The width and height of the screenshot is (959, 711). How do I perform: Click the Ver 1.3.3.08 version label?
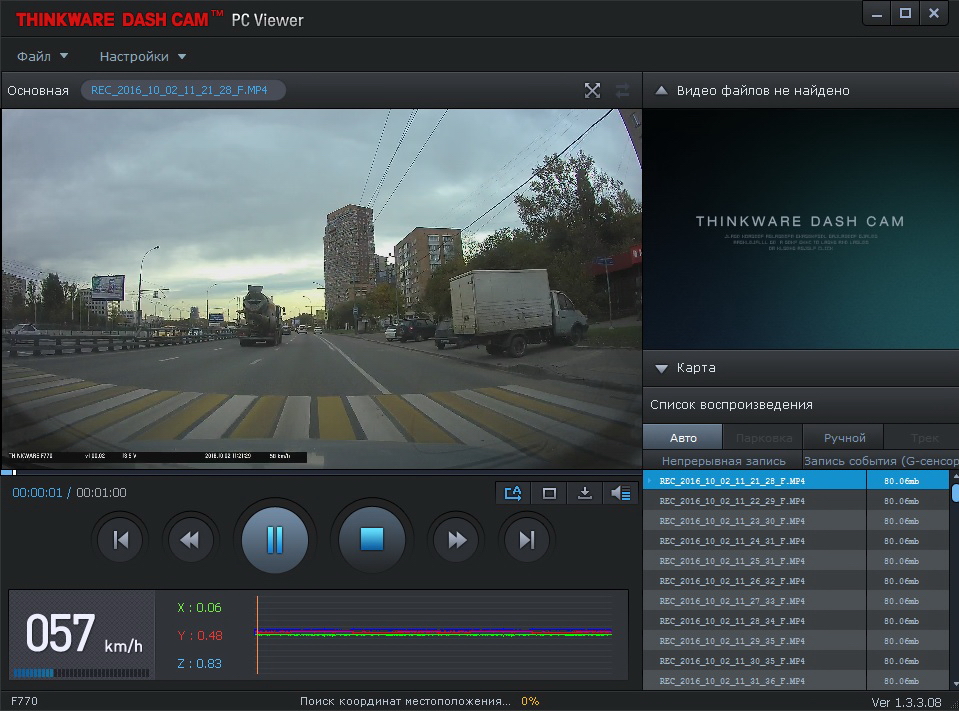(906, 702)
